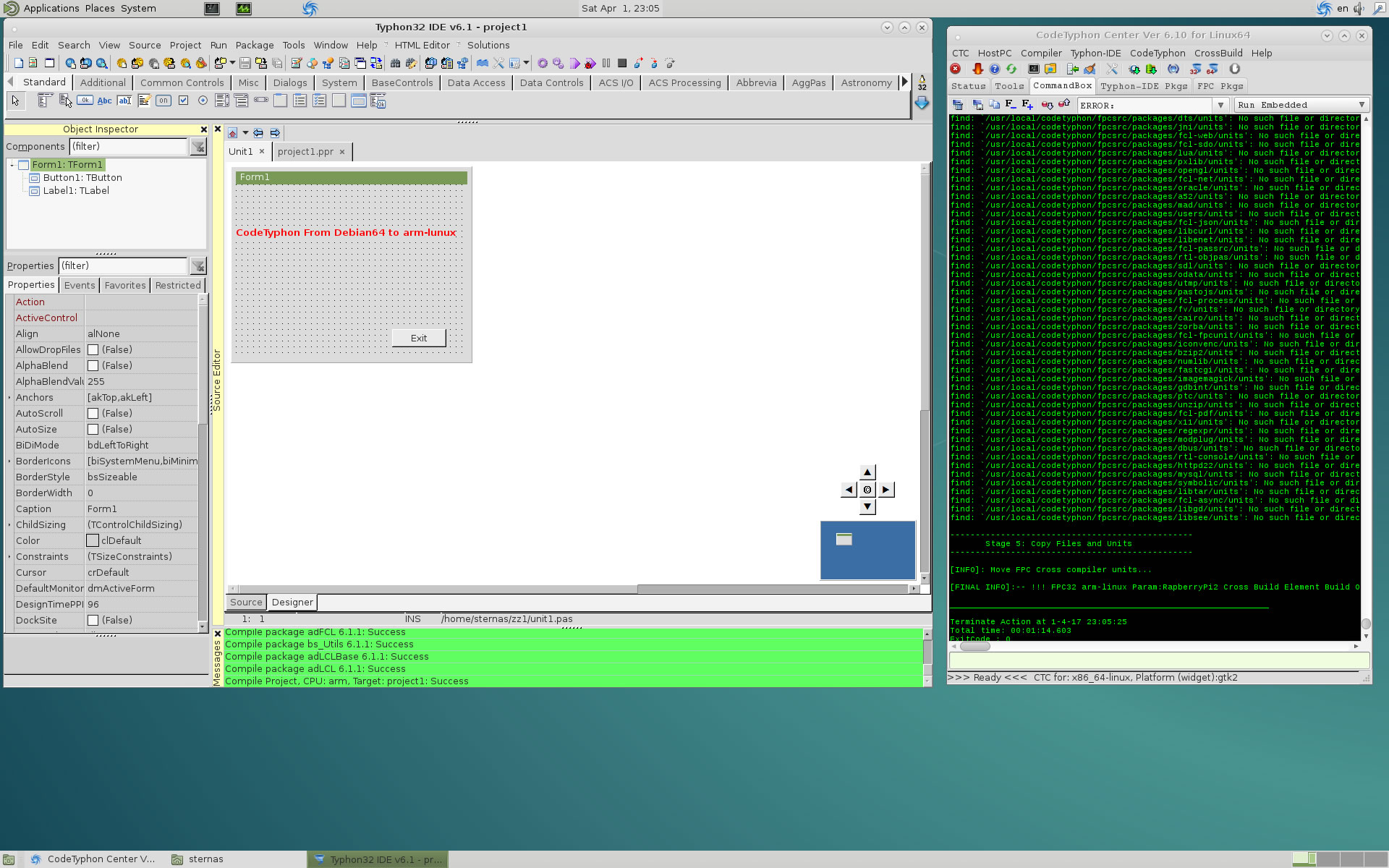Click the increase font F+ icon
This screenshot has width=1389, height=868.
1027,105
